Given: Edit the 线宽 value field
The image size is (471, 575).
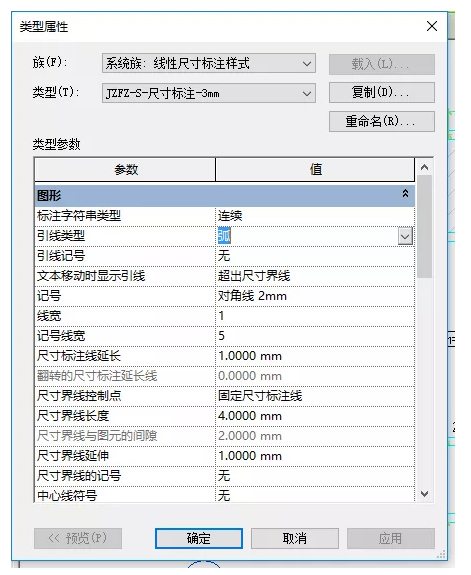Looking at the screenshot, I should [315, 316].
